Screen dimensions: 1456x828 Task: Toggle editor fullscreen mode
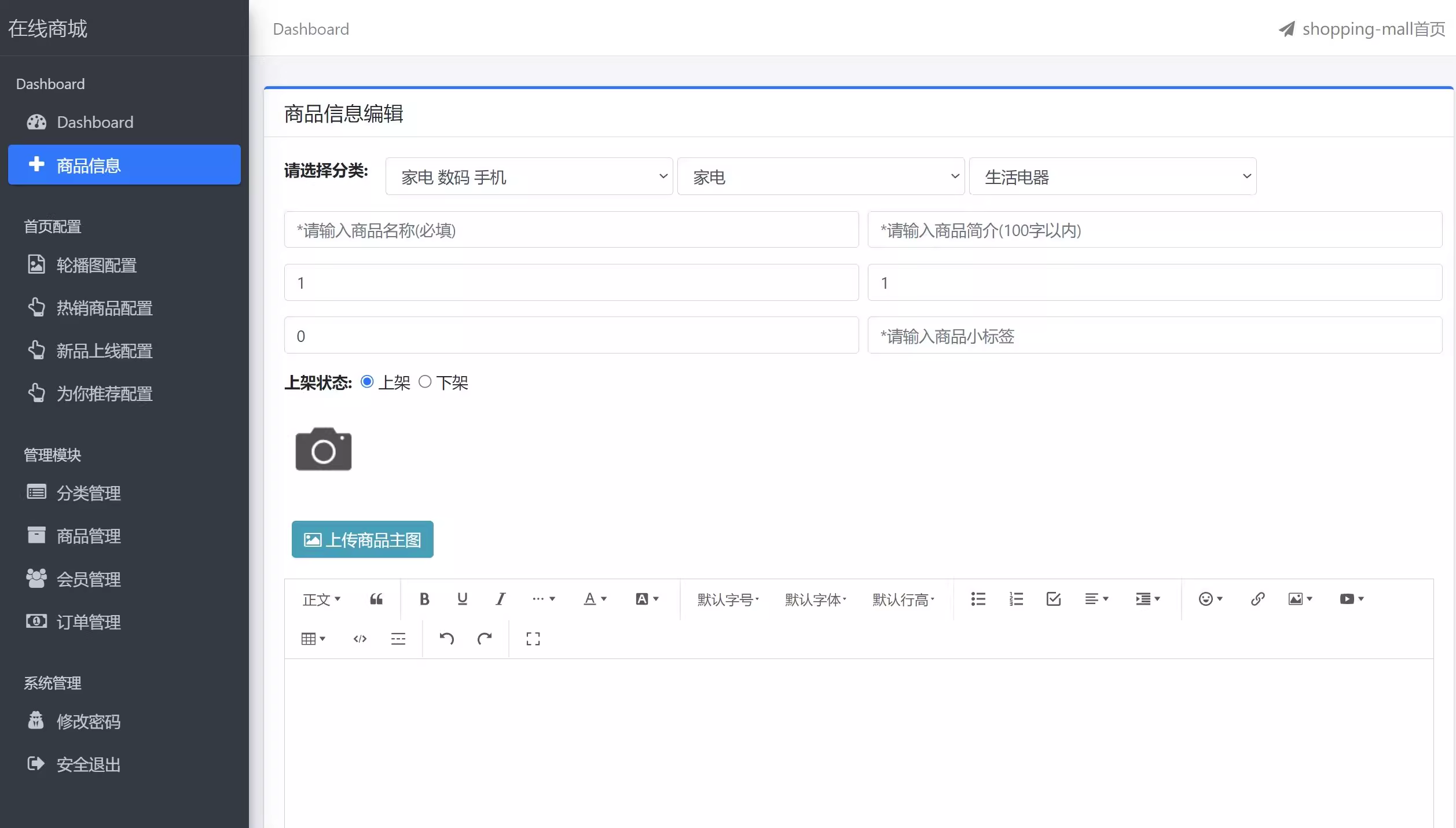click(x=533, y=639)
